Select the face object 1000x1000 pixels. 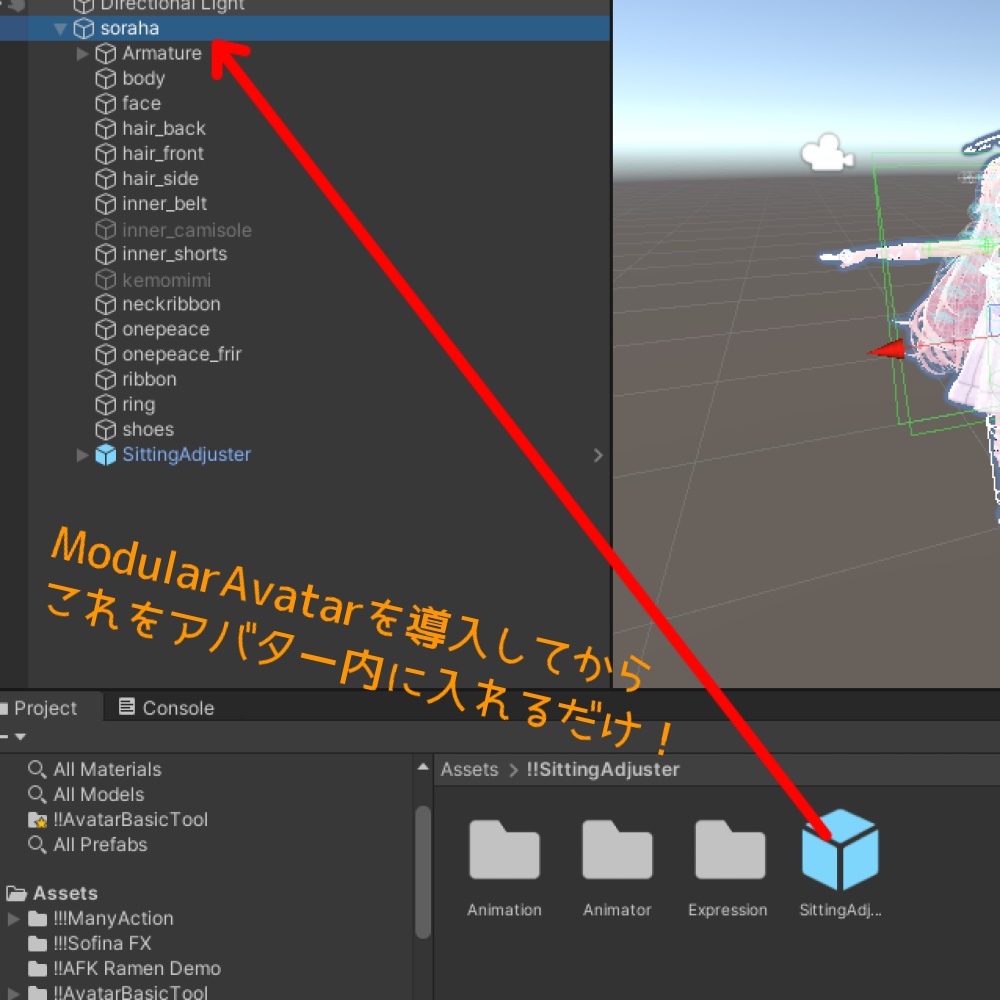[x=142, y=103]
